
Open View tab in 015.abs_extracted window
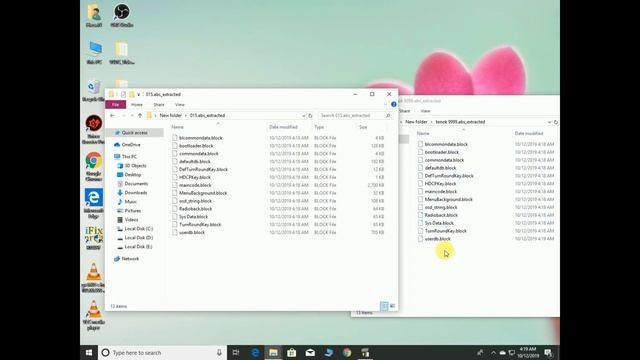[x=180, y=105]
